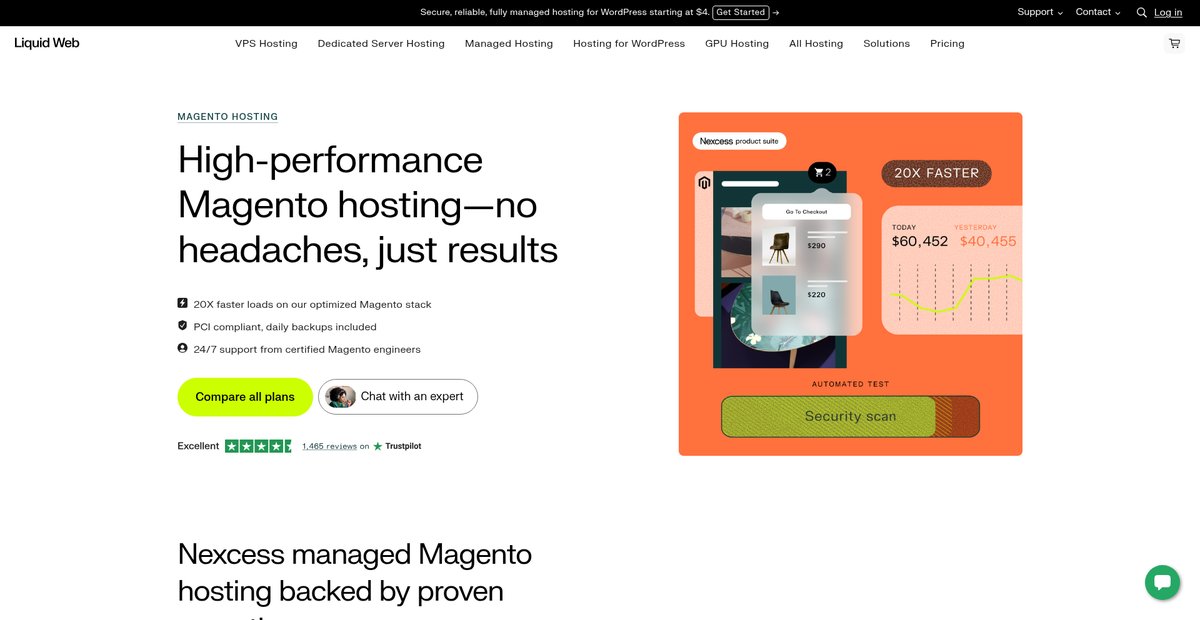This screenshot has width=1200, height=620.
Task: Open the 1,465 reviews link
Action: [x=330, y=446]
